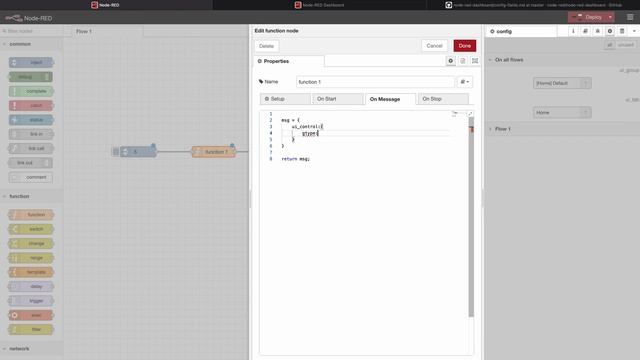This screenshot has width=640, height=360.
Task: Select the complete node in palette
Action: [x=31, y=91]
